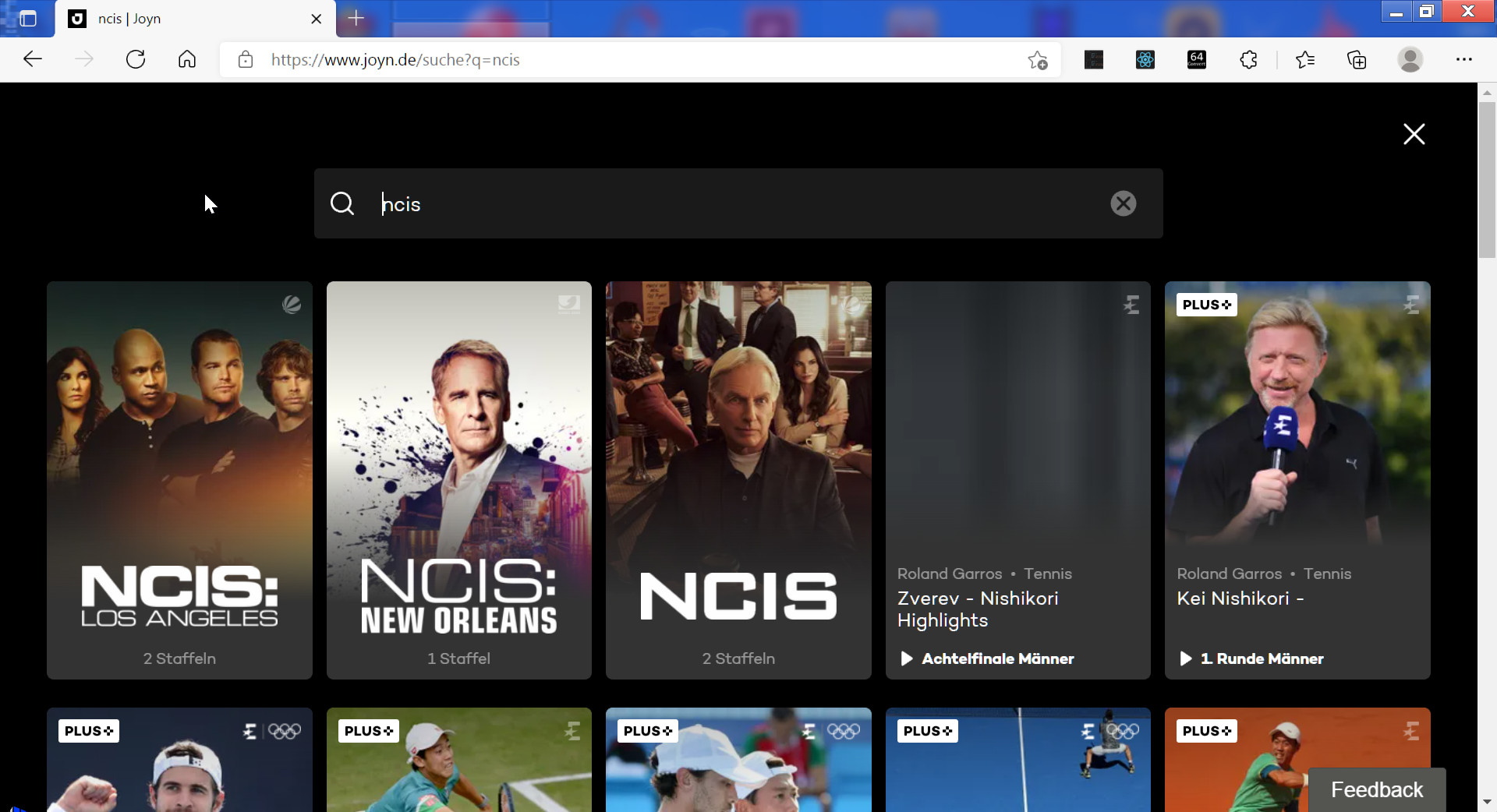Click the scrollbar up arrow

1487,92
